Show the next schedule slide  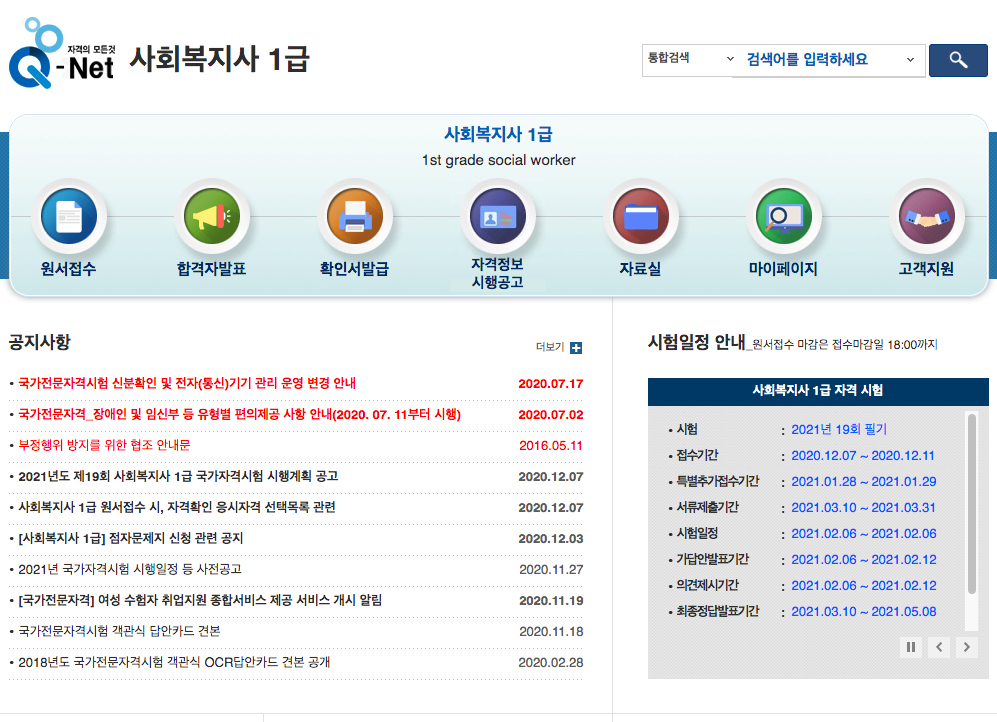(966, 647)
